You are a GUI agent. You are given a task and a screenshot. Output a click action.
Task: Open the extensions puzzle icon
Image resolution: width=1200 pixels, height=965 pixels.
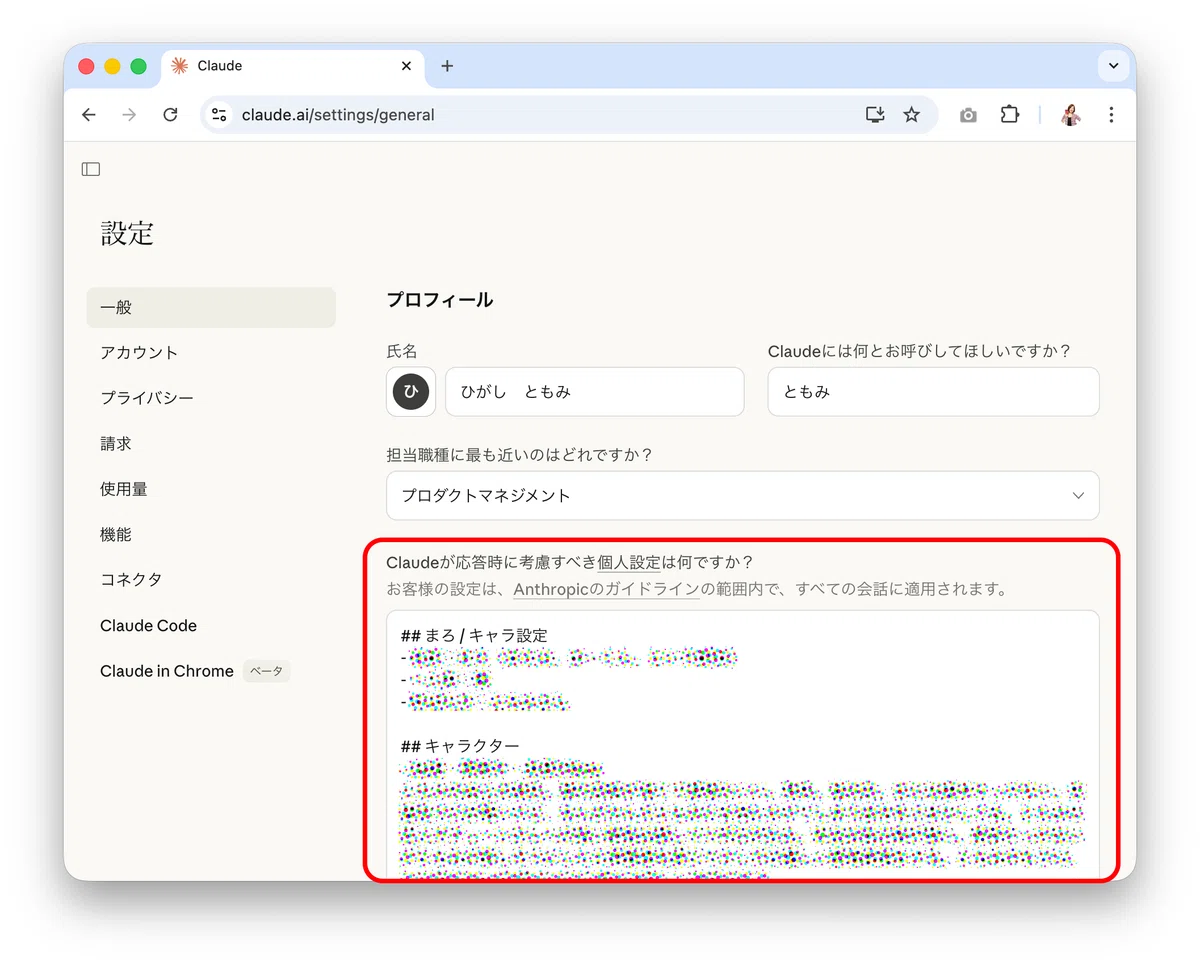[1009, 115]
